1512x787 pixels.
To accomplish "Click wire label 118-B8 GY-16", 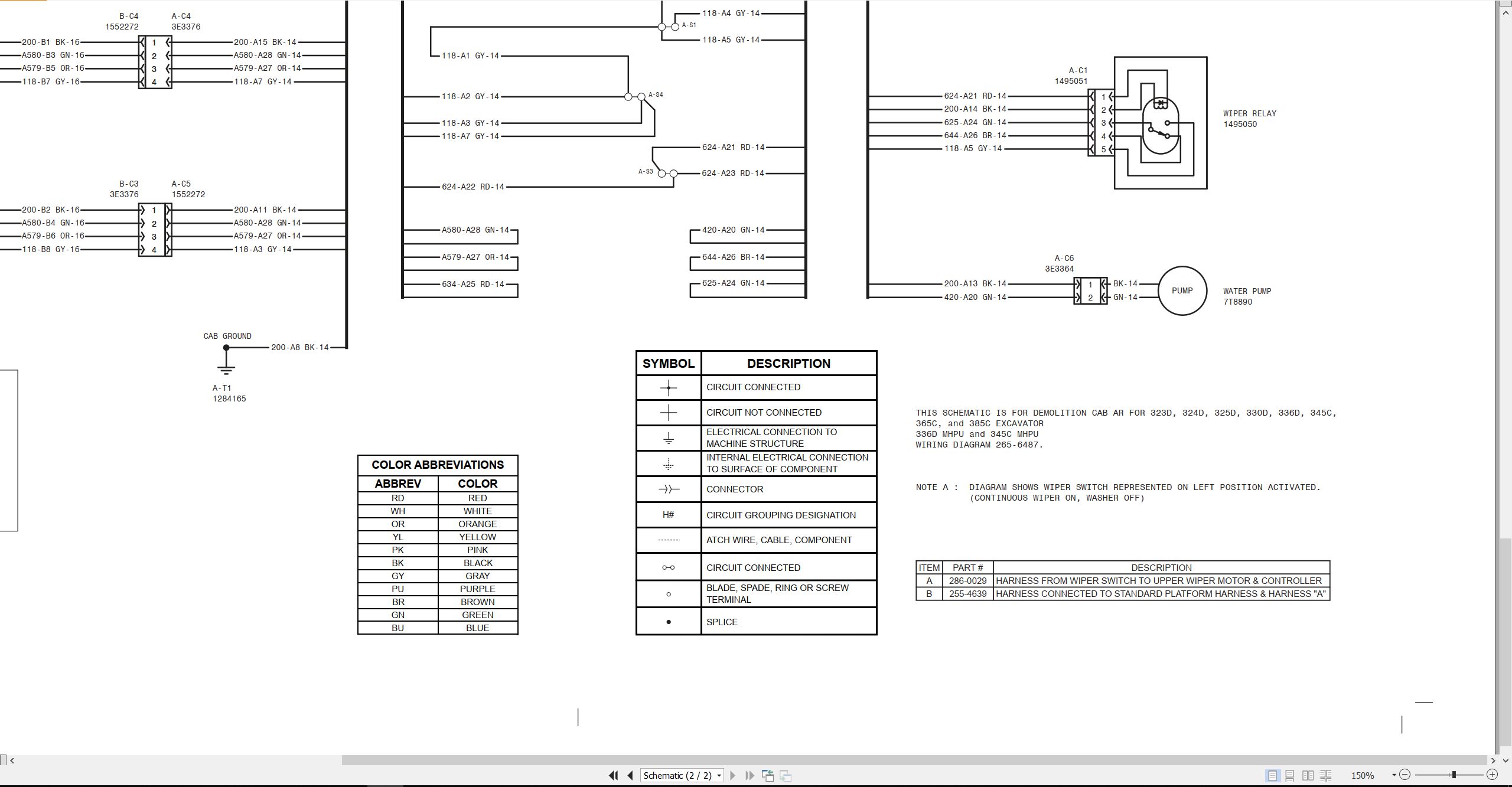I will (x=51, y=249).
